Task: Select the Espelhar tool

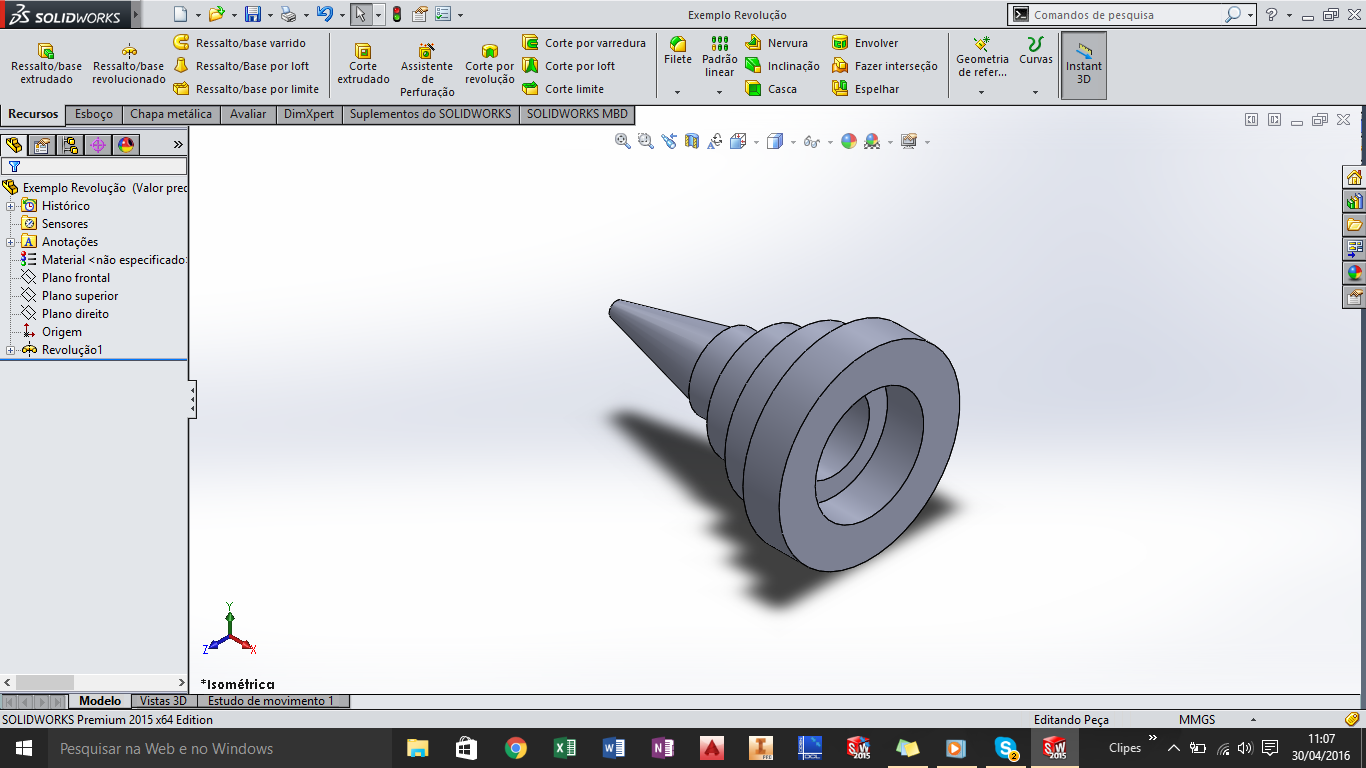Action: tap(866, 89)
